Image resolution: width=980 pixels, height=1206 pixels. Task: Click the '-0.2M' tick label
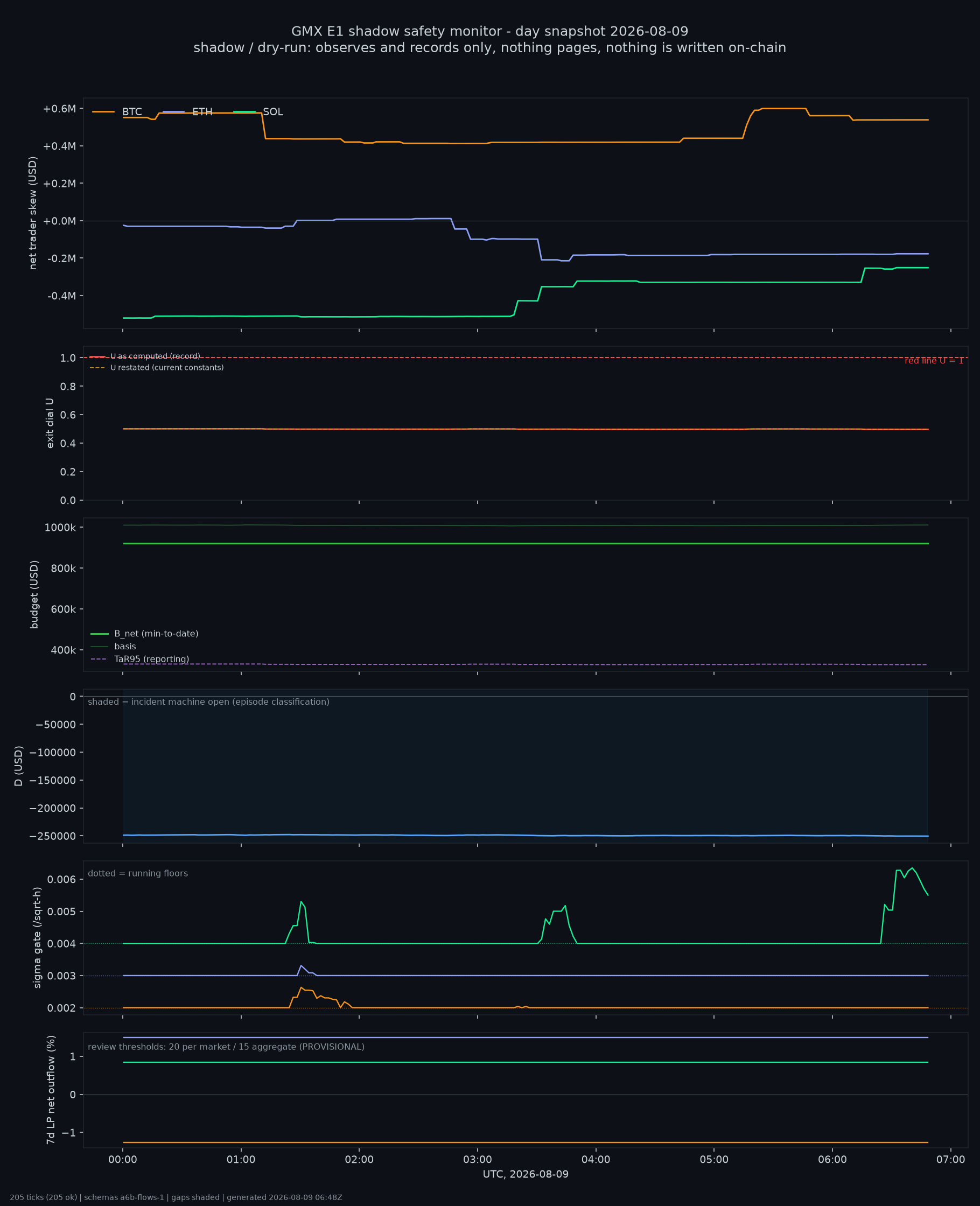61,258
